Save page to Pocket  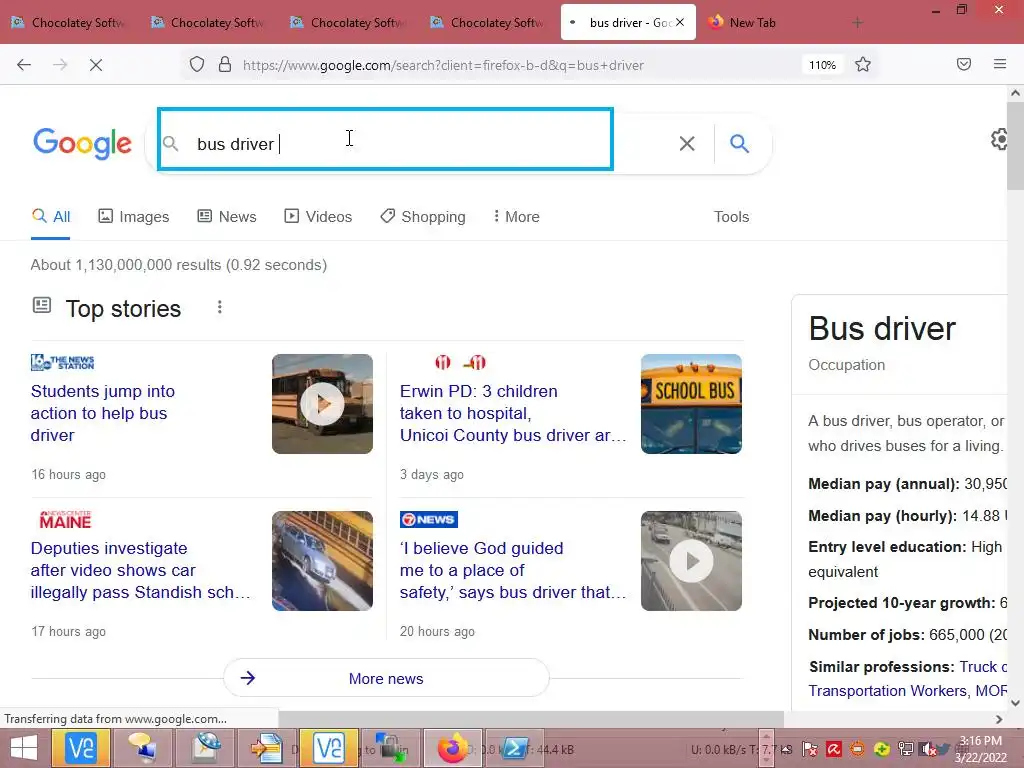pyautogui.click(x=964, y=64)
